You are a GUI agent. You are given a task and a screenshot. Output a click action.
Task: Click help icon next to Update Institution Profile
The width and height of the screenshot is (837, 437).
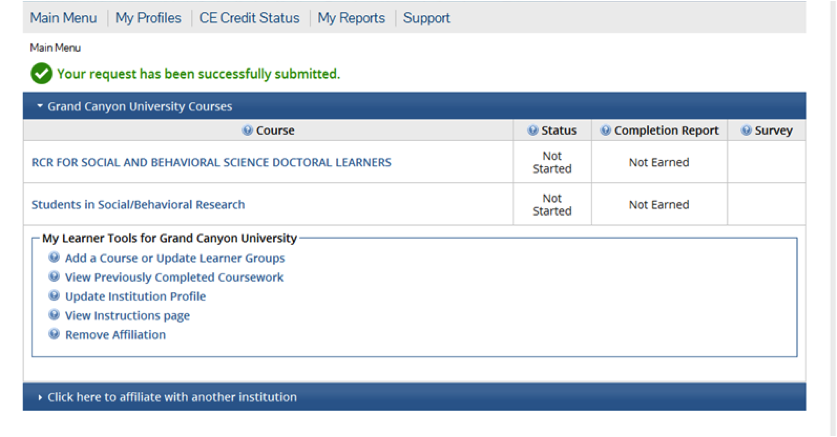coord(54,296)
